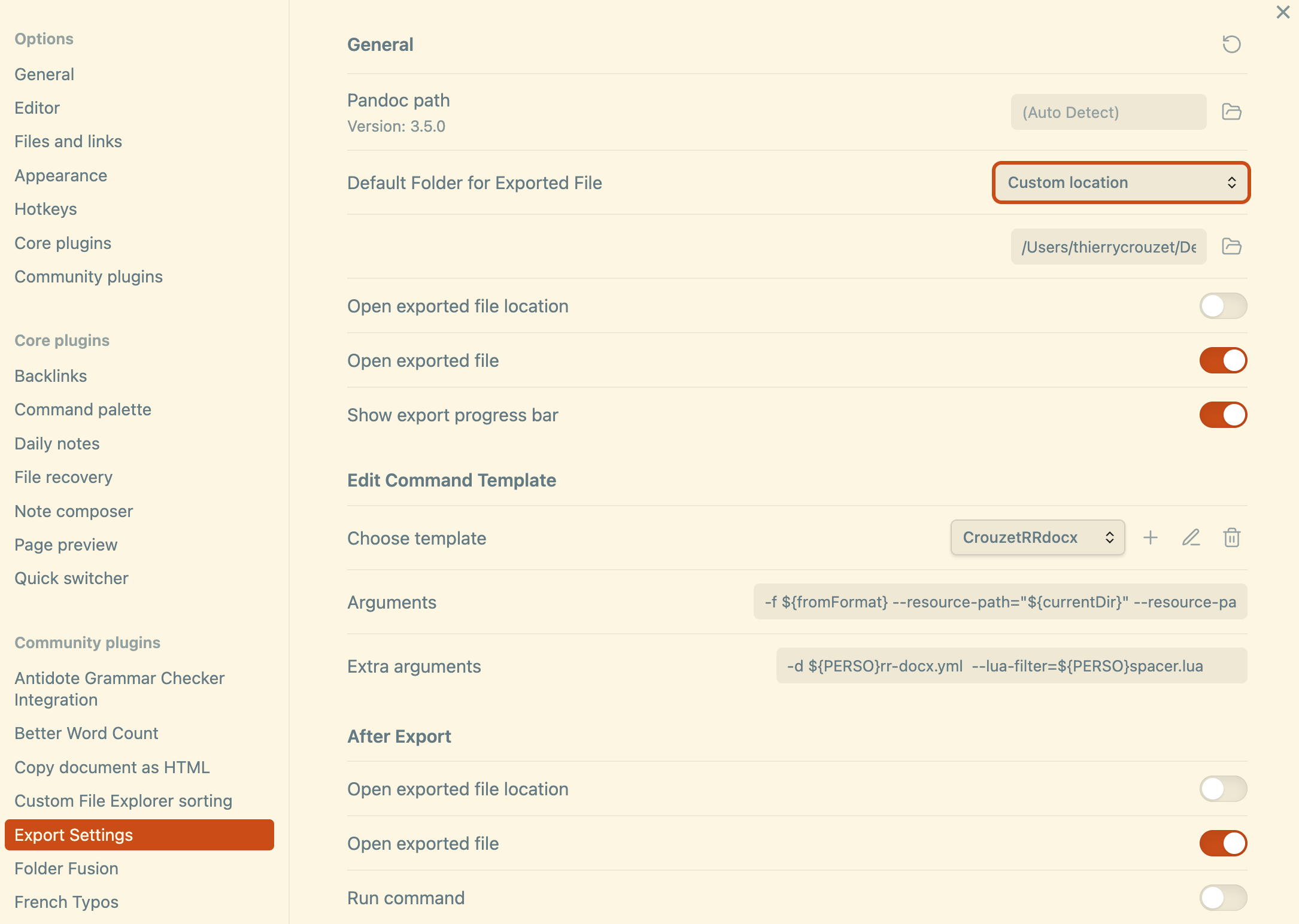
Task: Select Folder Fusion plugin settings
Action: (66, 868)
